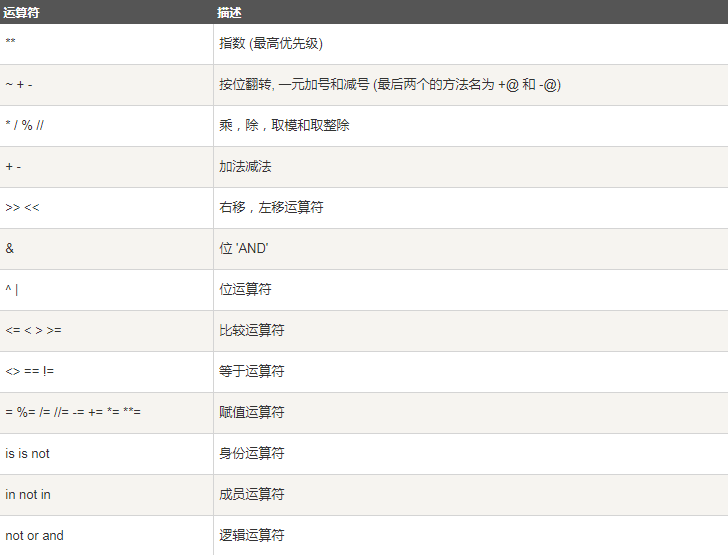Click the 成员运算符 description cell
728x555 pixels.
[x=251, y=495]
